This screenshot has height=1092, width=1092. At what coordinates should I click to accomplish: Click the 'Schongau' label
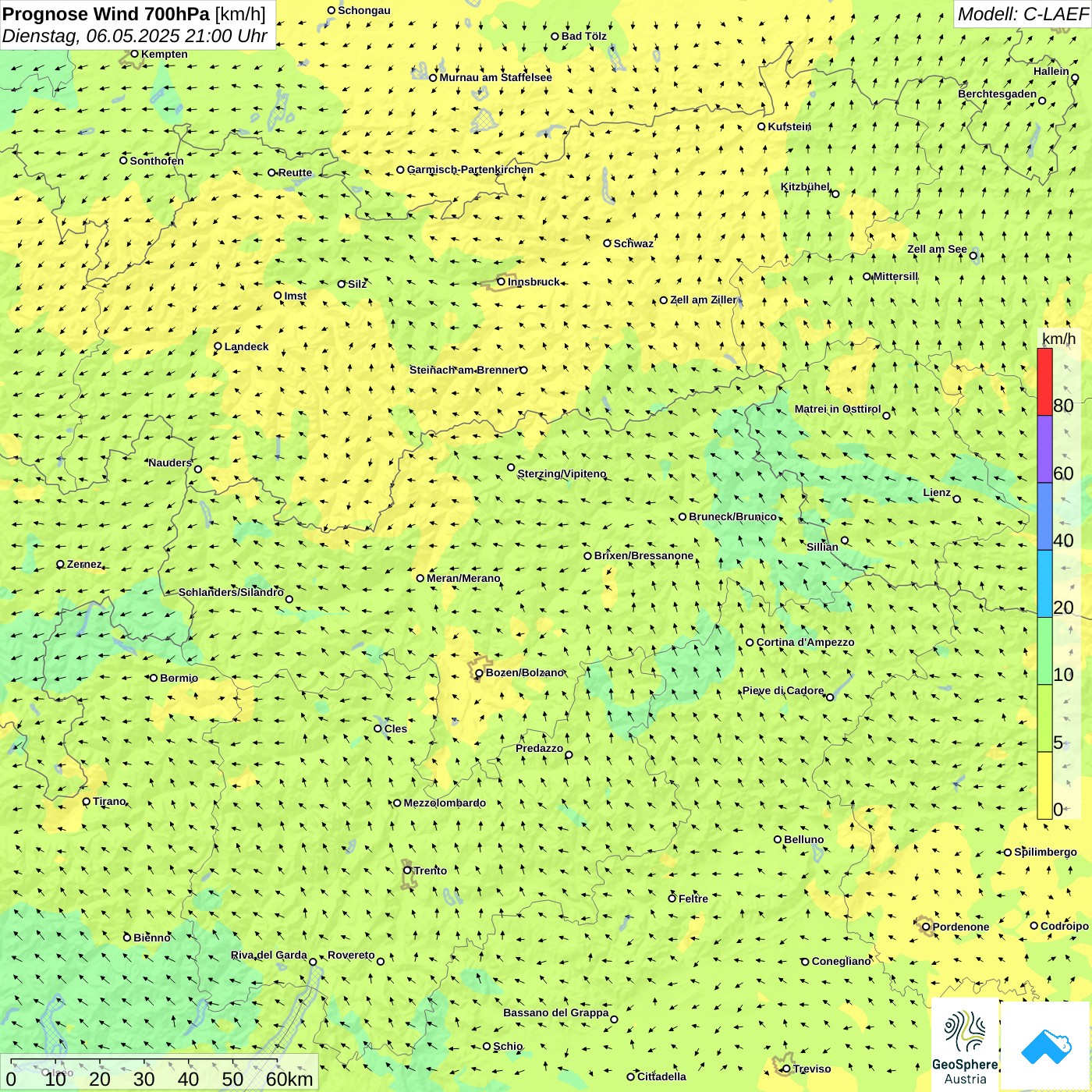point(363,10)
